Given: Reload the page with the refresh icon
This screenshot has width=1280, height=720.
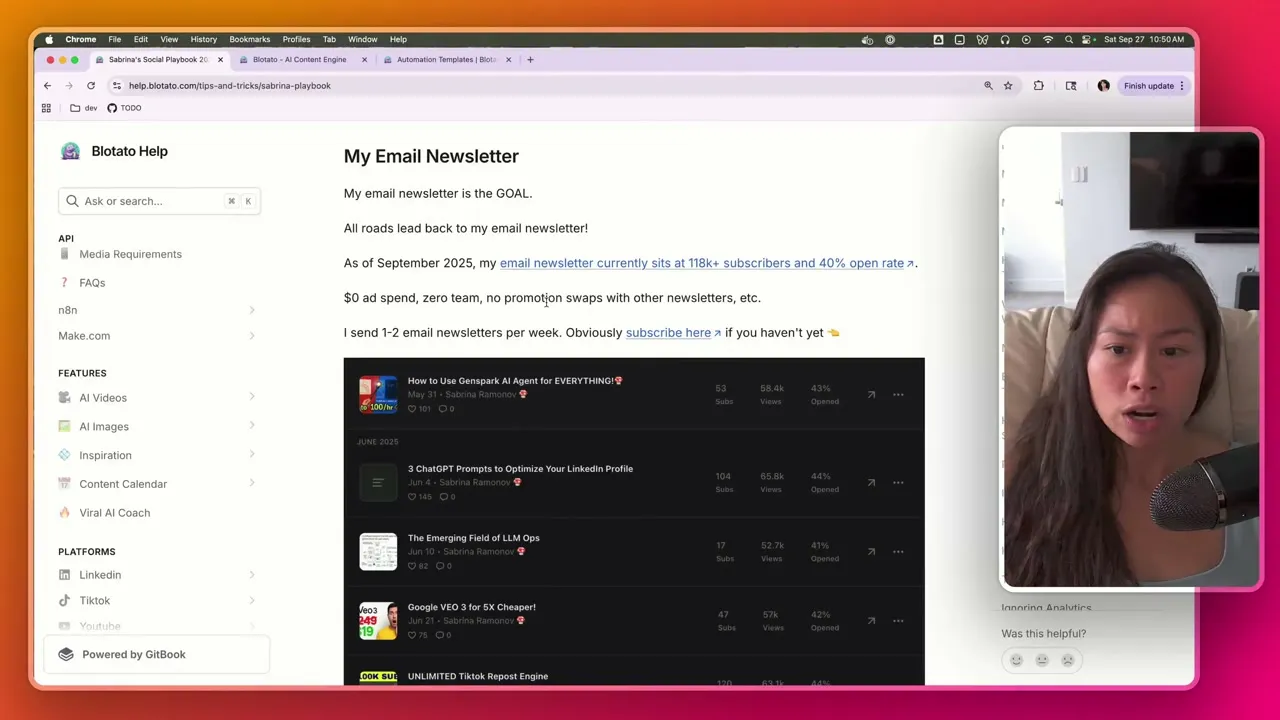Looking at the screenshot, I should [x=91, y=86].
